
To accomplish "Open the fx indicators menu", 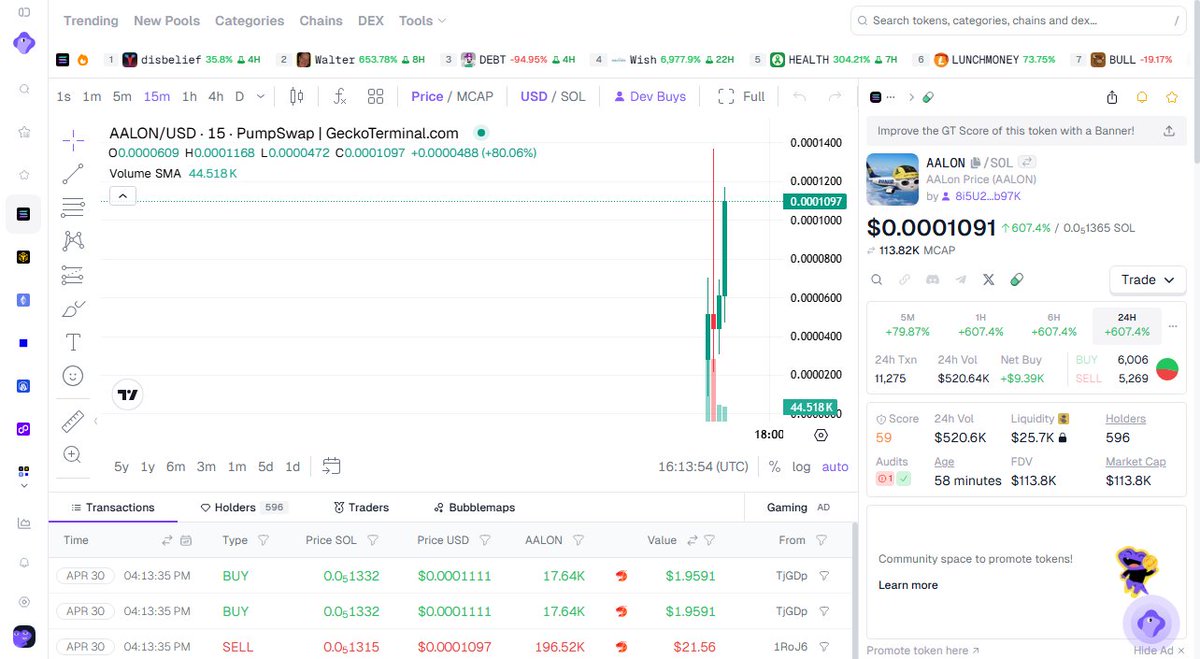I will [x=340, y=96].
